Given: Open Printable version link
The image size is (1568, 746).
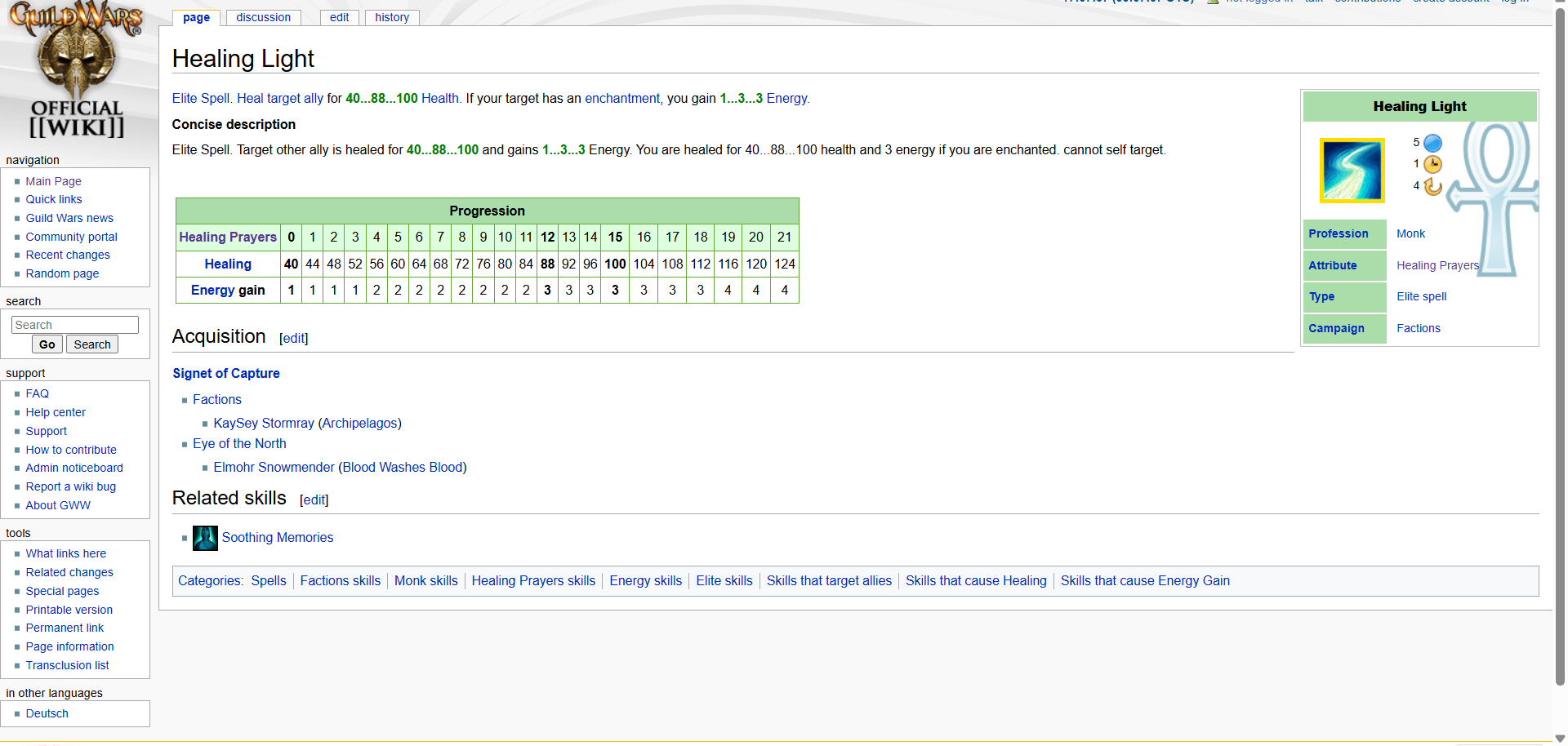Looking at the screenshot, I should click(x=69, y=610).
